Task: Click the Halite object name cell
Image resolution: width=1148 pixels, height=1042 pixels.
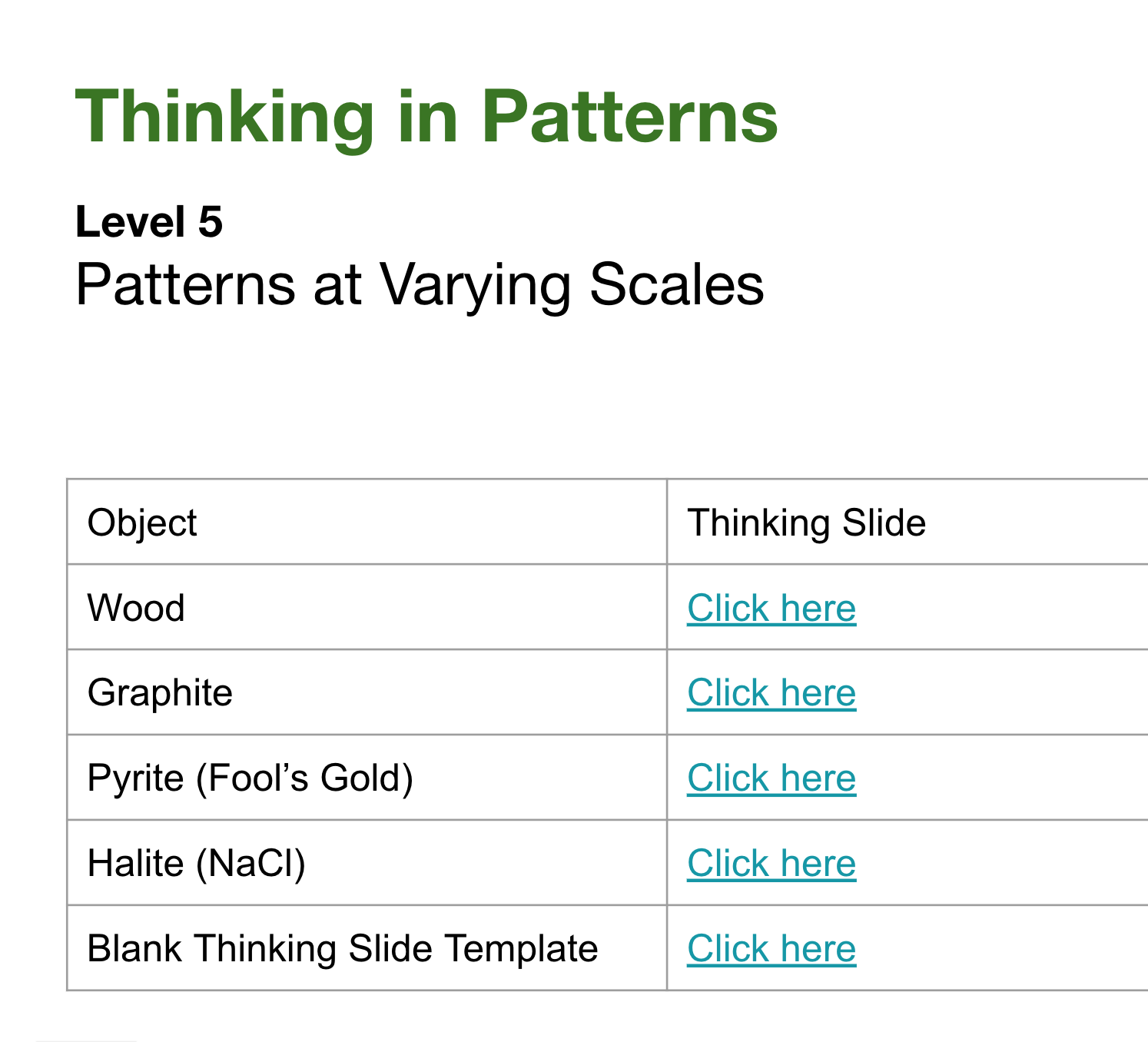Action: 367,863
